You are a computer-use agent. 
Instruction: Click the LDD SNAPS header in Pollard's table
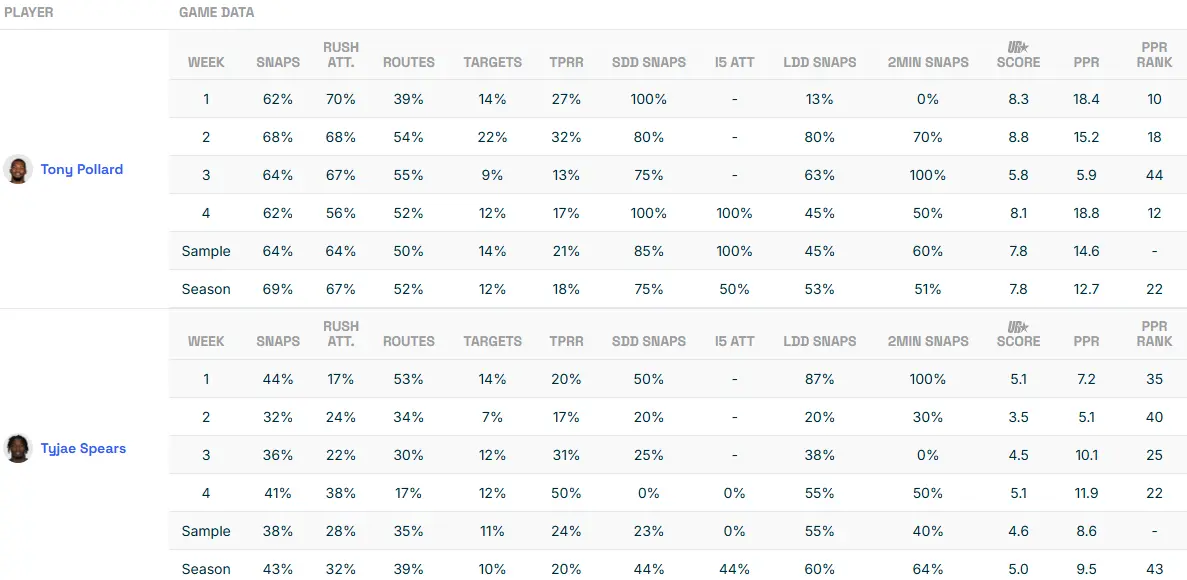[x=820, y=62]
